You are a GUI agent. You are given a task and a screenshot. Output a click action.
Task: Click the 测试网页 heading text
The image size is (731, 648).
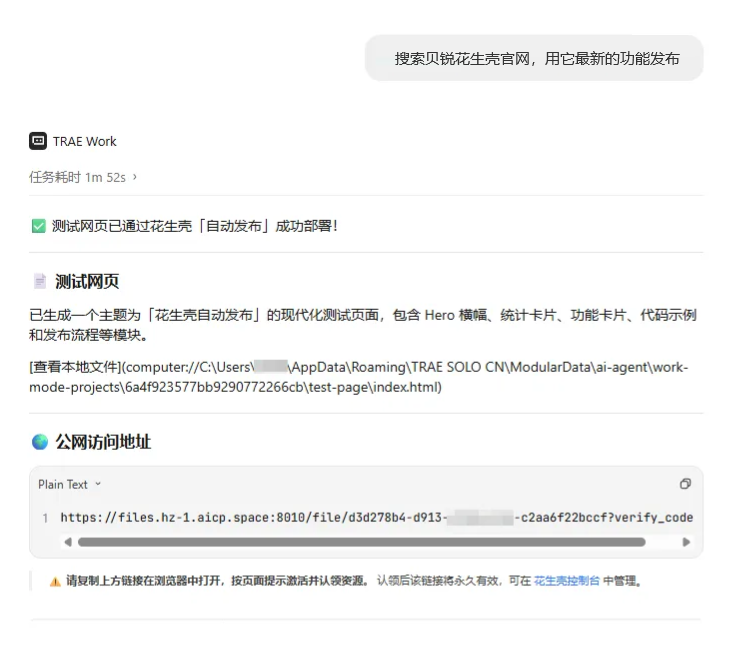click(87, 282)
